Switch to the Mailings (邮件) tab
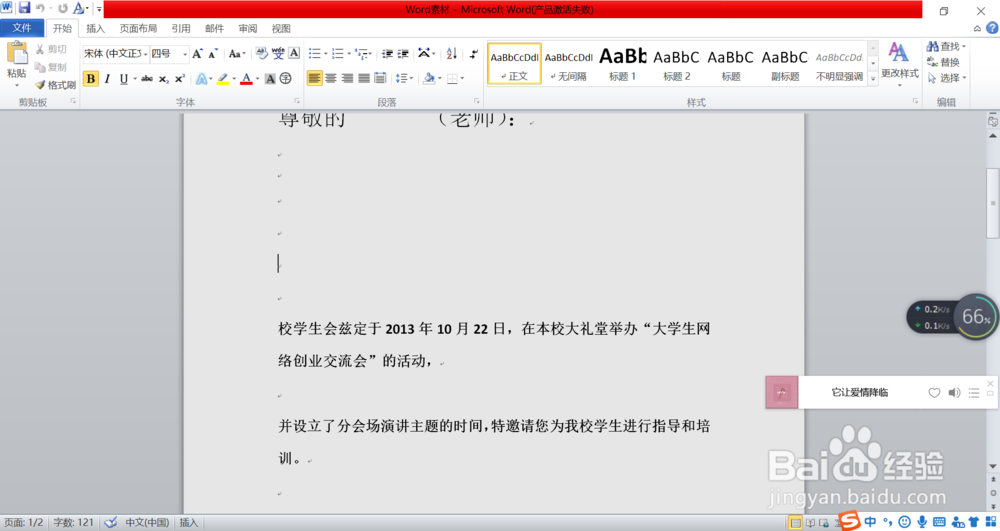Screen dimensions: 1000x531 214,29
